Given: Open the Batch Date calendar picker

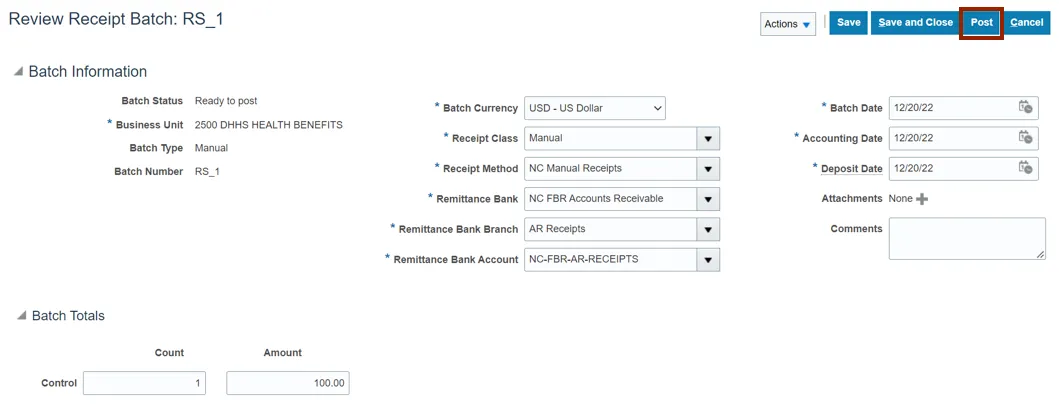Looking at the screenshot, I should point(1025,108).
